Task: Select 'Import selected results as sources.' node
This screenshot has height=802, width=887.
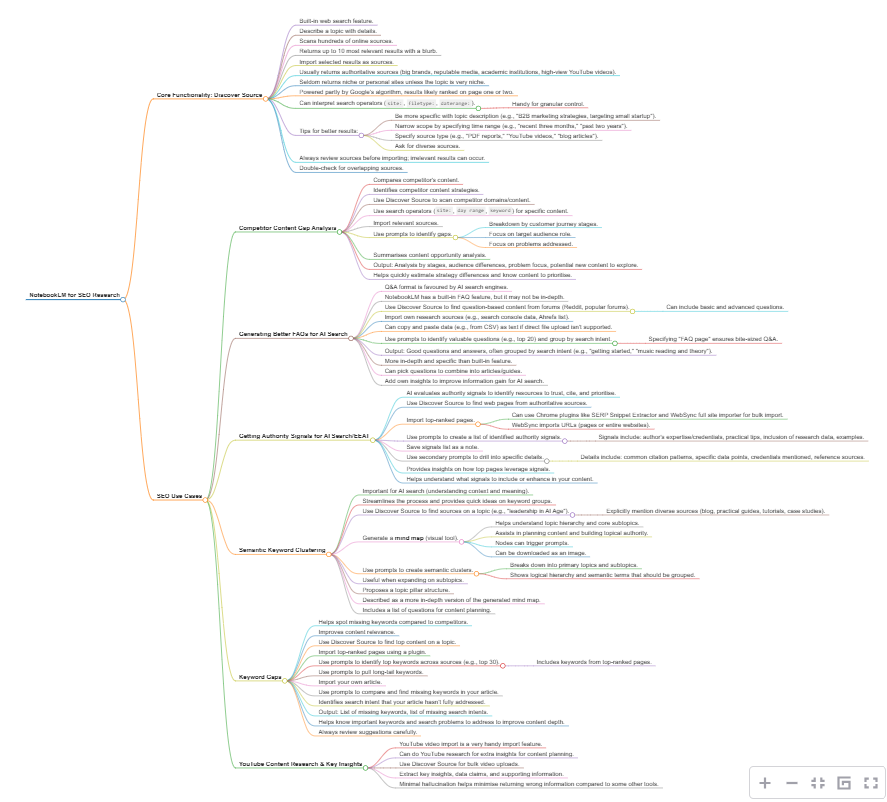Action: click(x=346, y=62)
